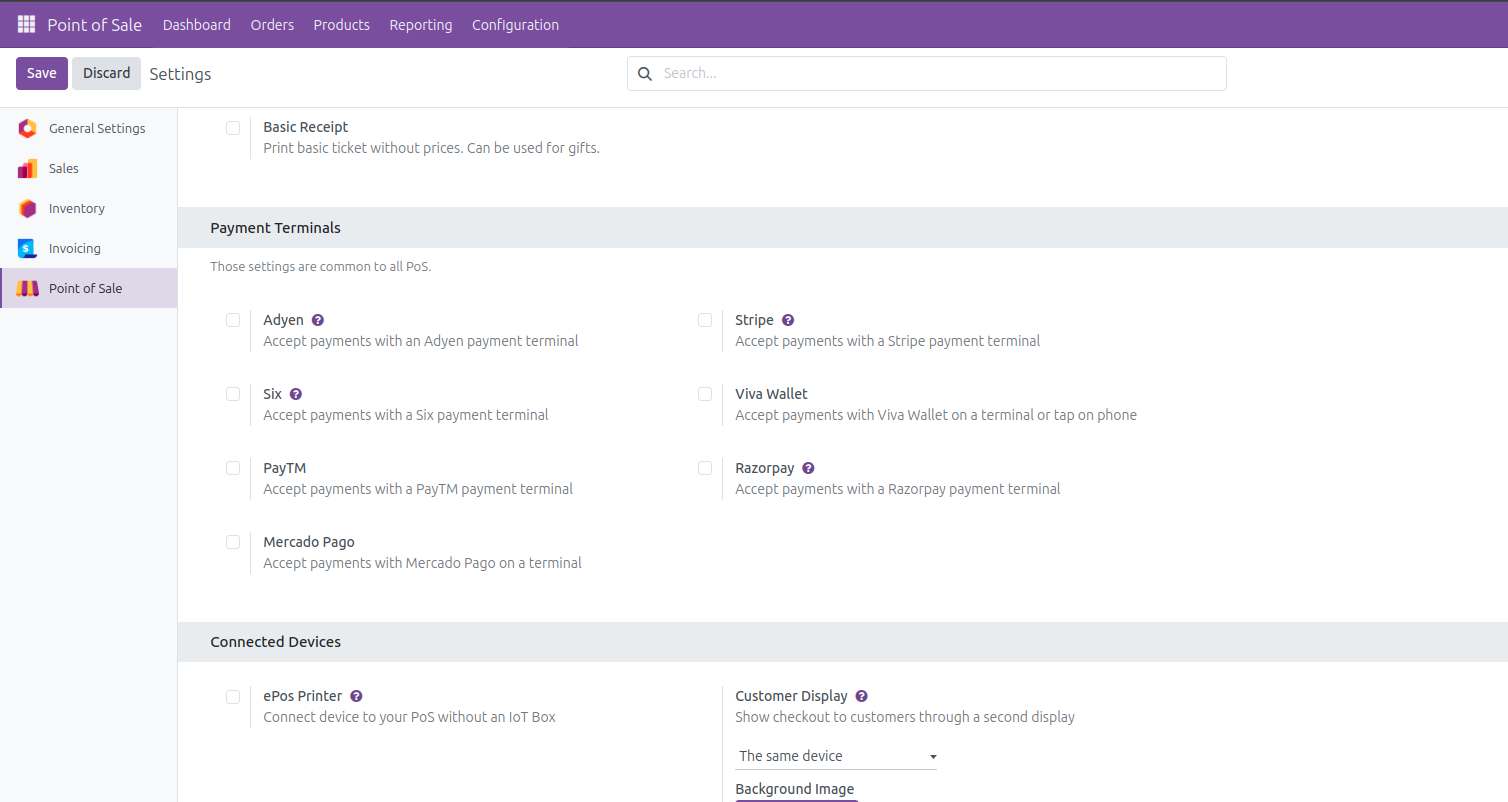This screenshot has width=1508, height=802.
Task: Click the help icon next to Adyen
Action: click(318, 320)
